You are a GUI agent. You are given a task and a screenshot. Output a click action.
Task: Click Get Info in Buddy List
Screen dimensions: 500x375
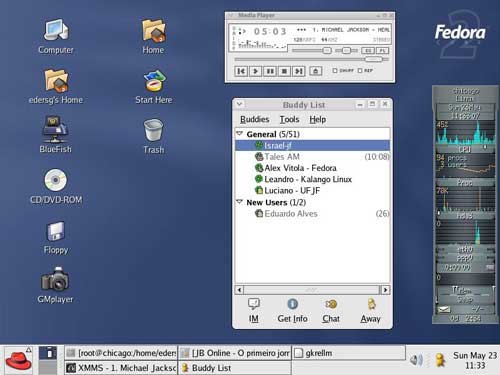tap(292, 311)
